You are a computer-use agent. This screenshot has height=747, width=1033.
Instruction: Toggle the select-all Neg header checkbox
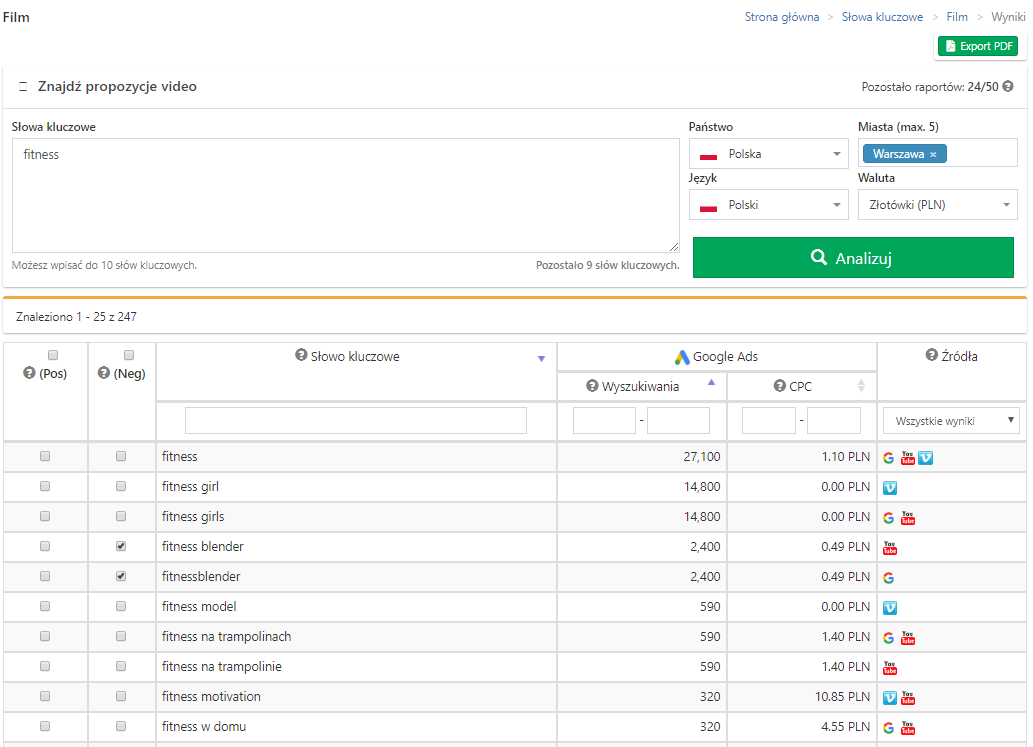[x=129, y=355]
